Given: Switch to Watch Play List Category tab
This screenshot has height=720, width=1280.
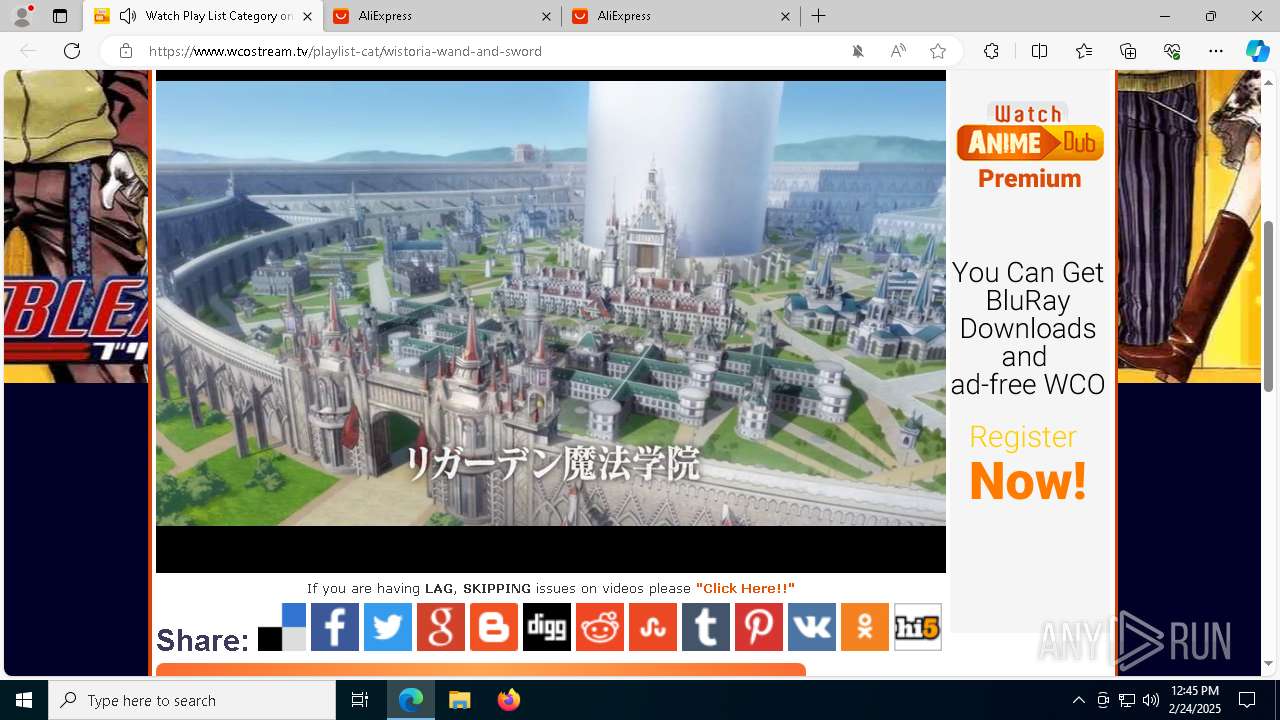Looking at the screenshot, I should click(203, 16).
